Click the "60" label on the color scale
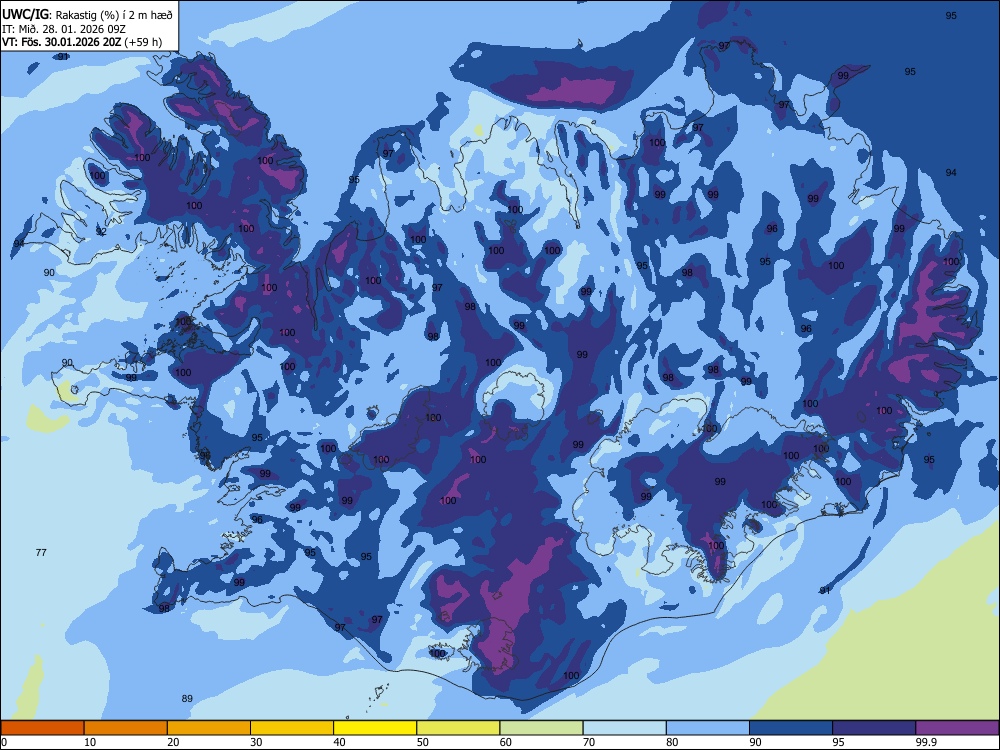Viewport: 1000px width, 750px height. coord(506,742)
